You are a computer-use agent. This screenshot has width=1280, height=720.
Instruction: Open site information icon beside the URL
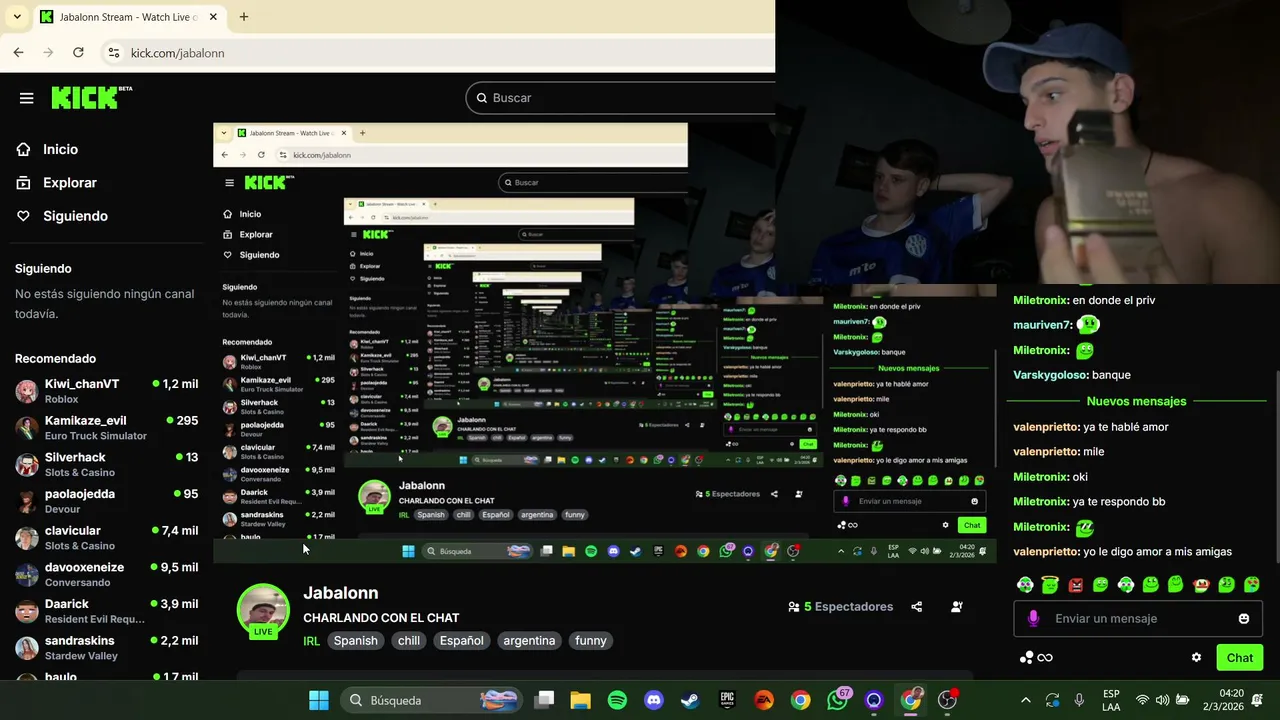(113, 53)
